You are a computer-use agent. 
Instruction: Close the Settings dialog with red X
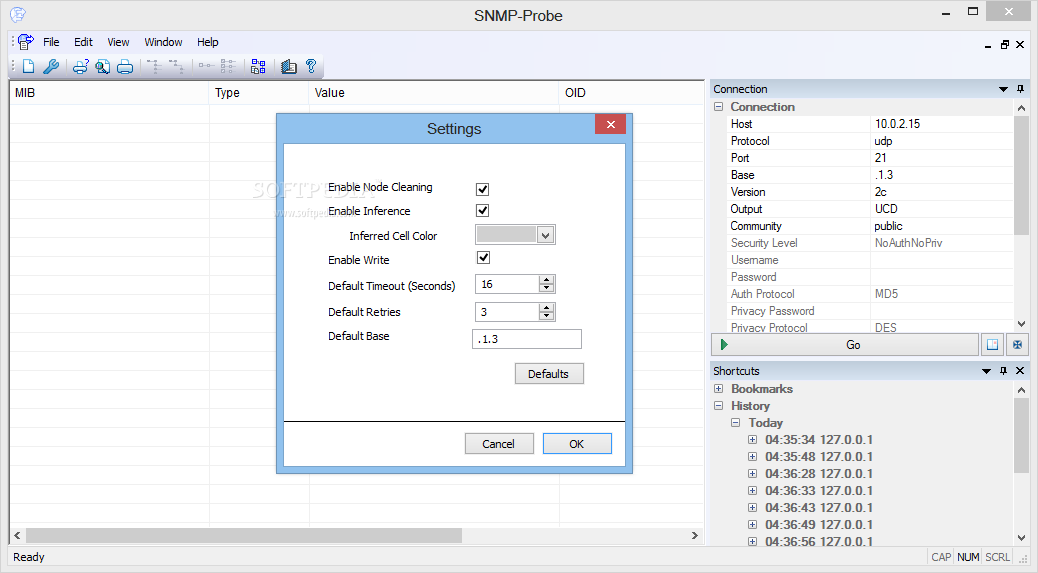click(x=610, y=124)
